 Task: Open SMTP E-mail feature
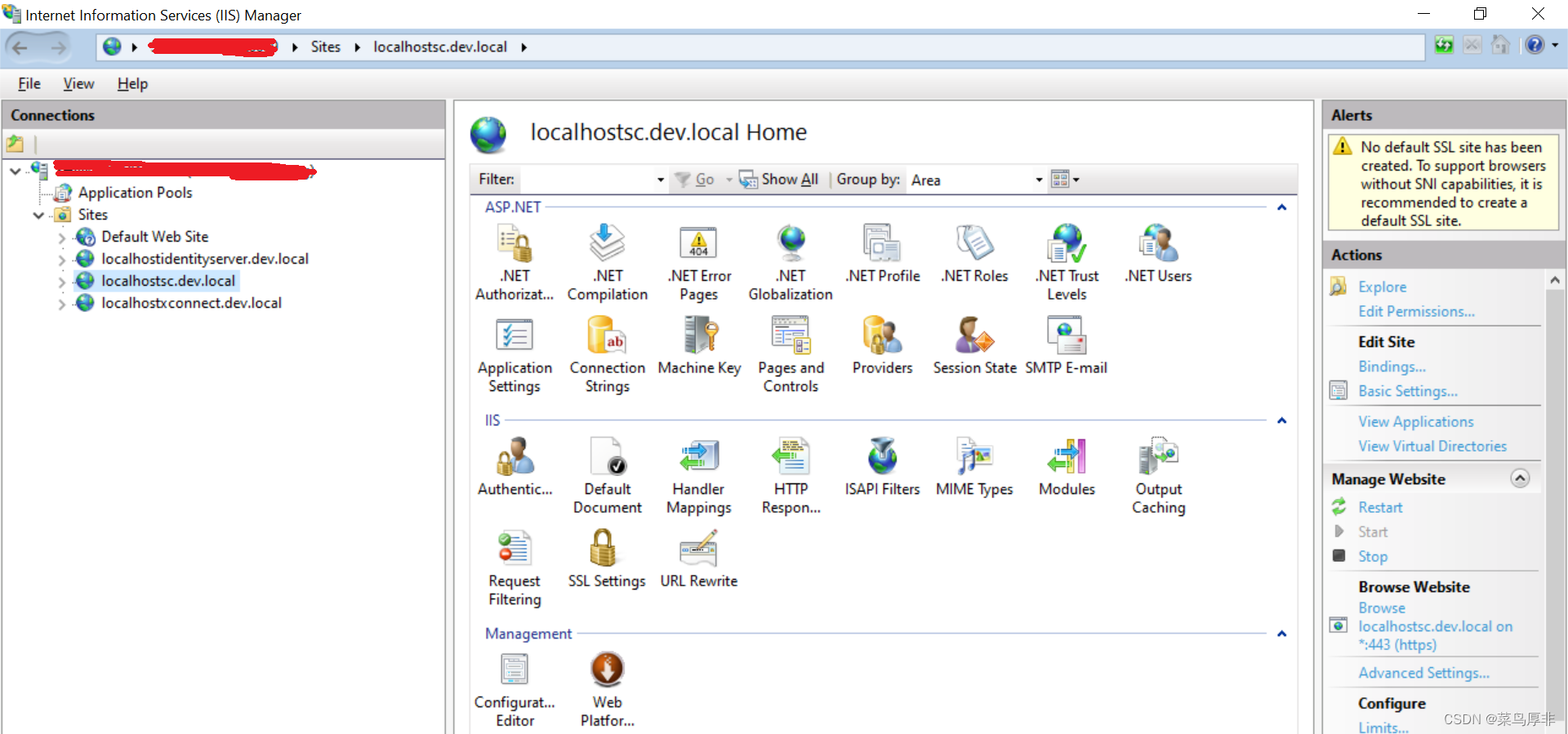click(x=1067, y=346)
